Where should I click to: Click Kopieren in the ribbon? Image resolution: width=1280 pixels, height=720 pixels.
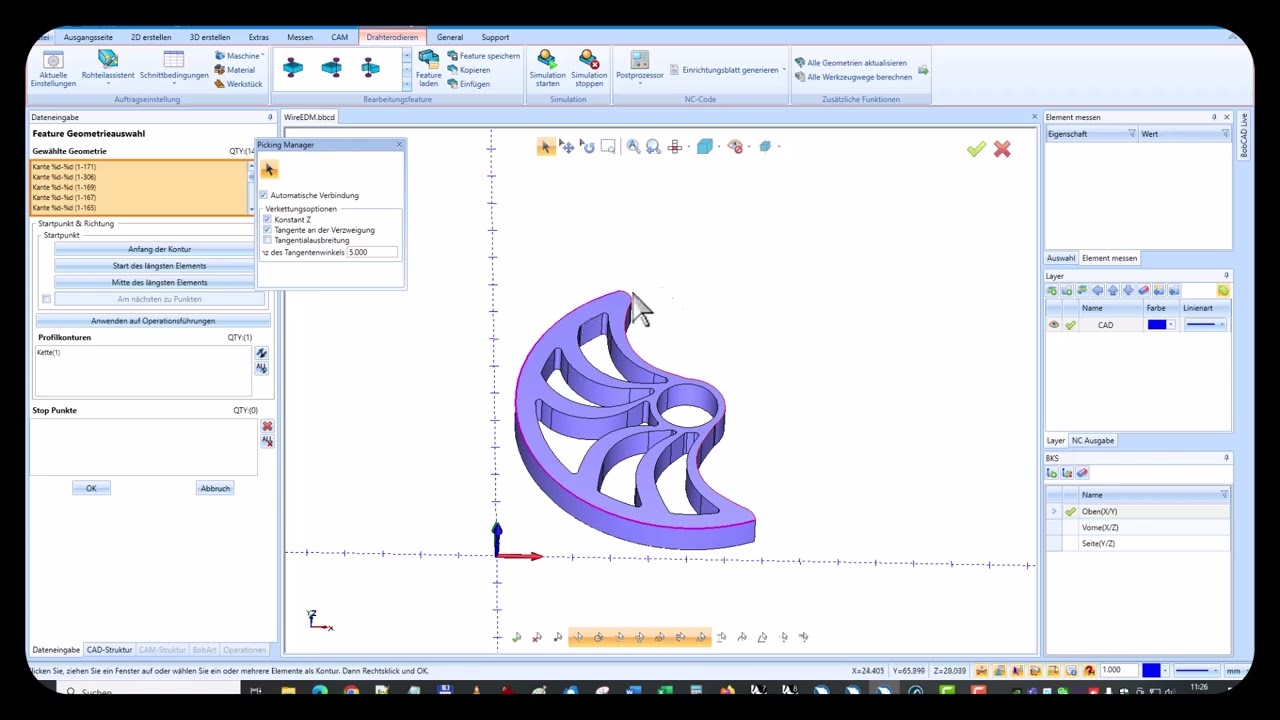468,70
